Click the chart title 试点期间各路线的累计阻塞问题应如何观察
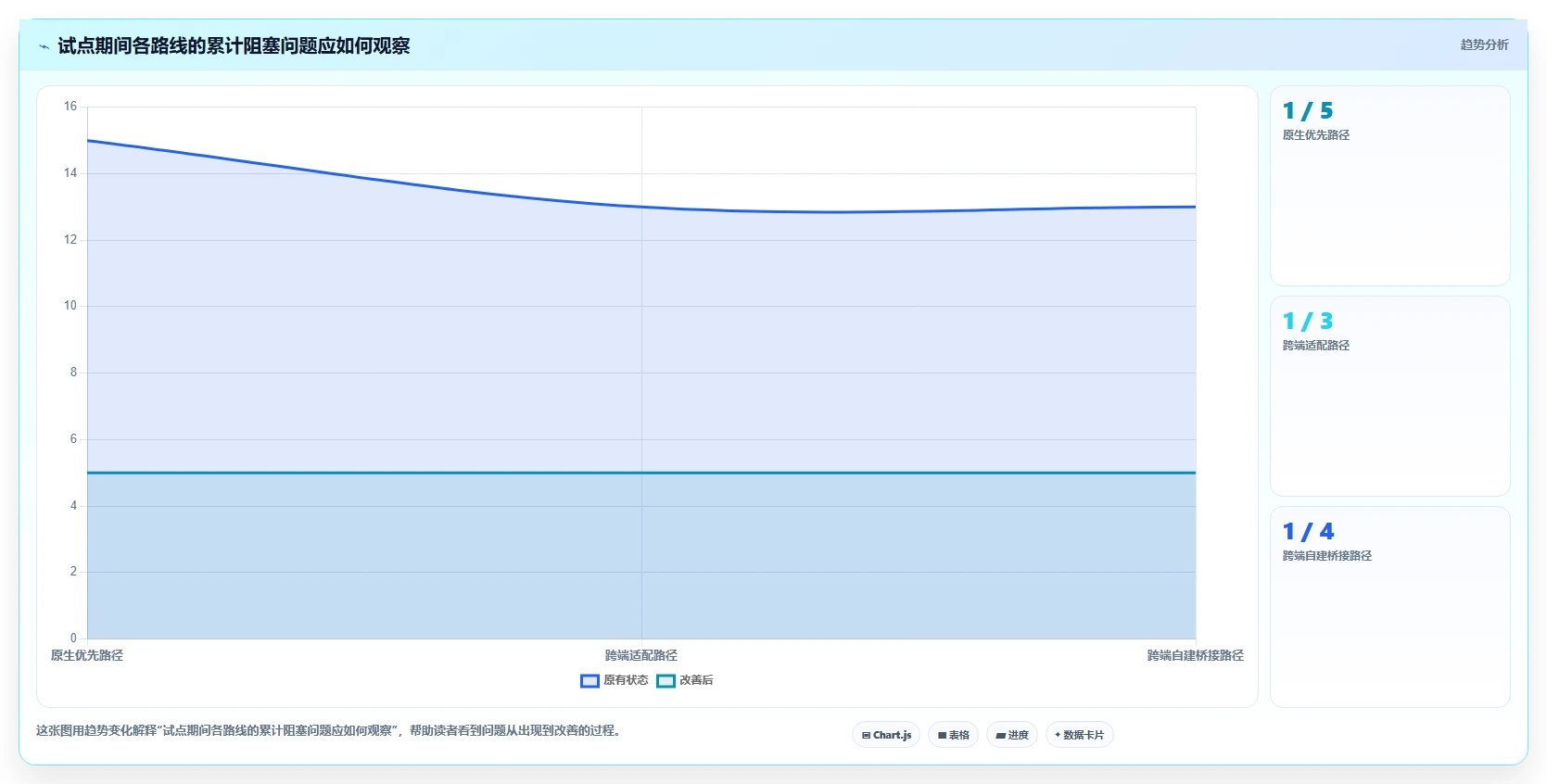The image size is (1547, 784). (234, 45)
